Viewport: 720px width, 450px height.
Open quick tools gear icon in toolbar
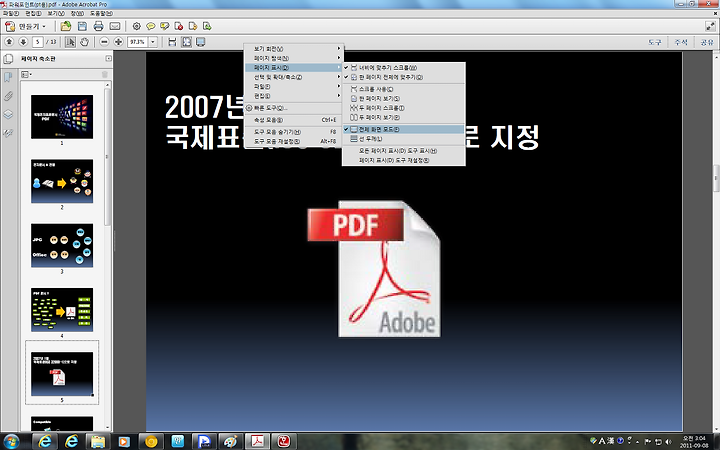pyautogui.click(x=136, y=26)
